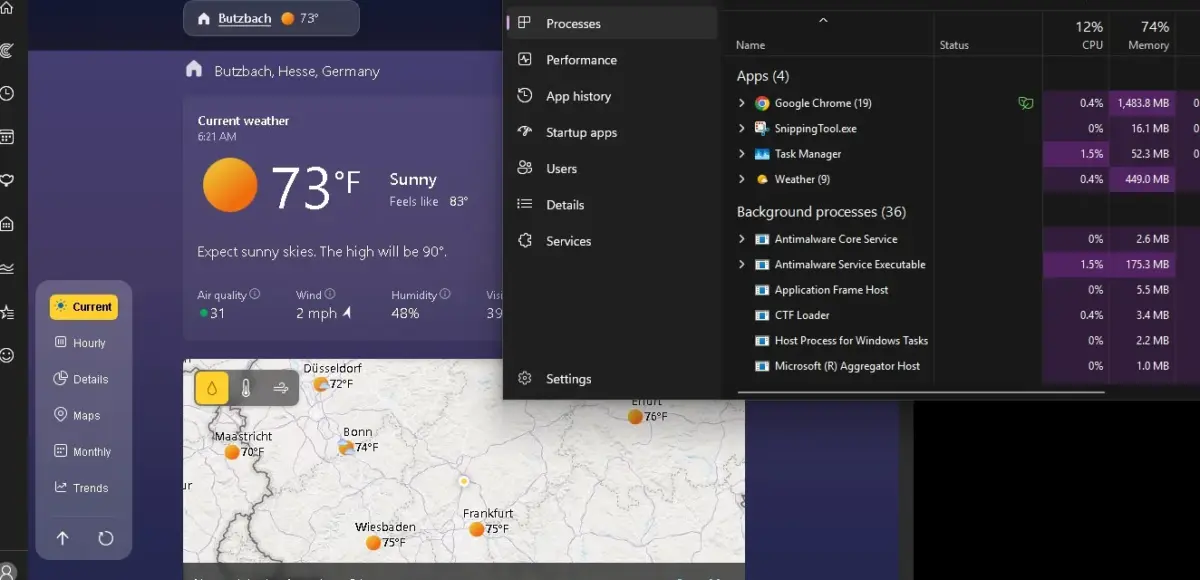Toggle the wind map layer button
The height and width of the screenshot is (580, 1200).
[280, 388]
